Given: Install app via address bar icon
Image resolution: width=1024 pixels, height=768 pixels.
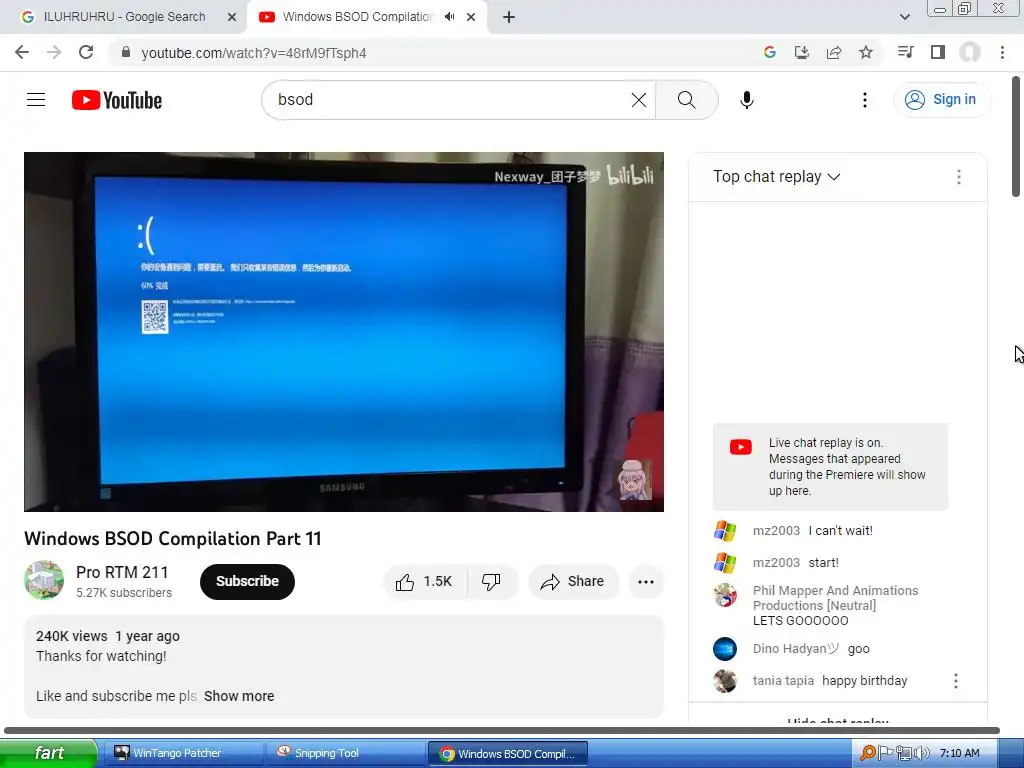Looking at the screenshot, I should [802, 52].
